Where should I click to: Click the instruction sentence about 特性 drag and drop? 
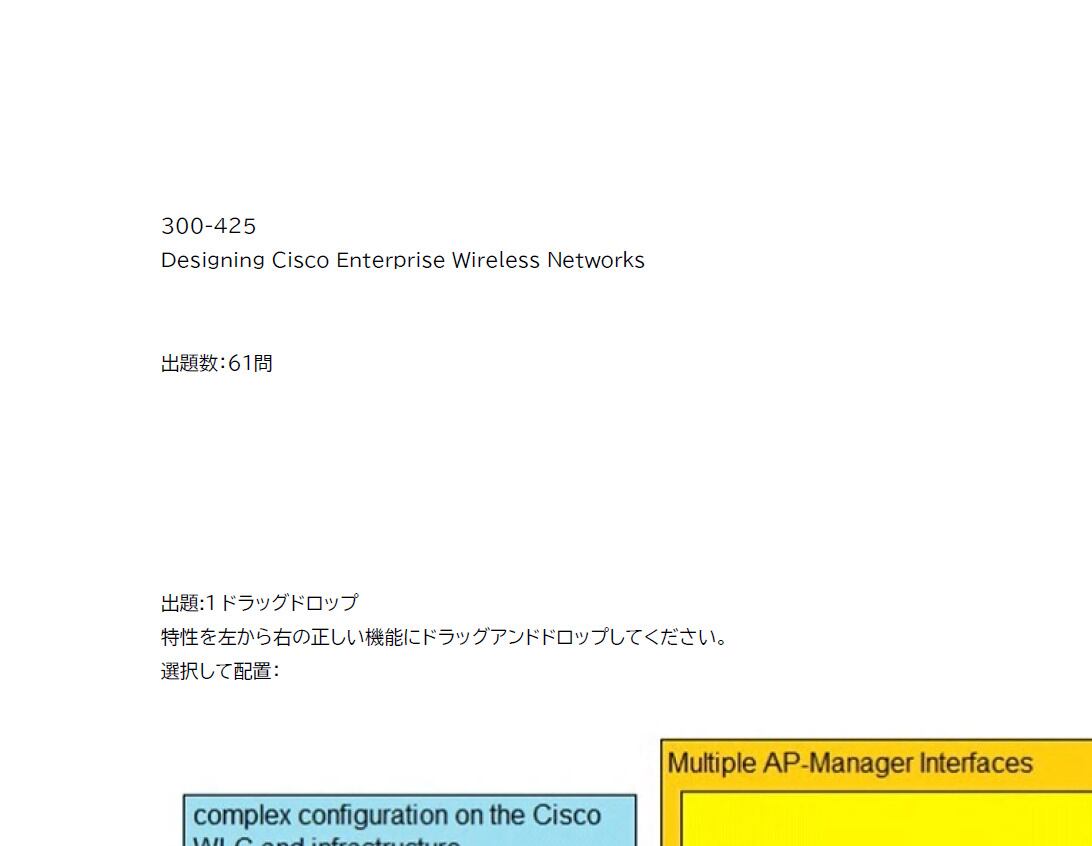pyautogui.click(x=444, y=636)
